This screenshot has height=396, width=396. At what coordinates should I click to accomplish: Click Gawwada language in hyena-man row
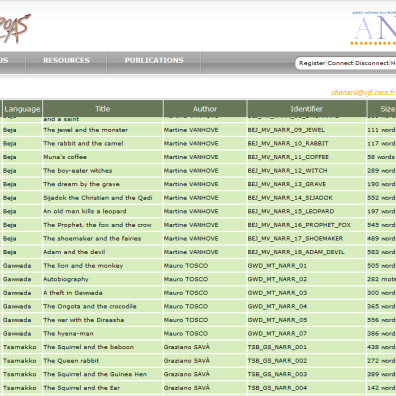(x=17, y=334)
